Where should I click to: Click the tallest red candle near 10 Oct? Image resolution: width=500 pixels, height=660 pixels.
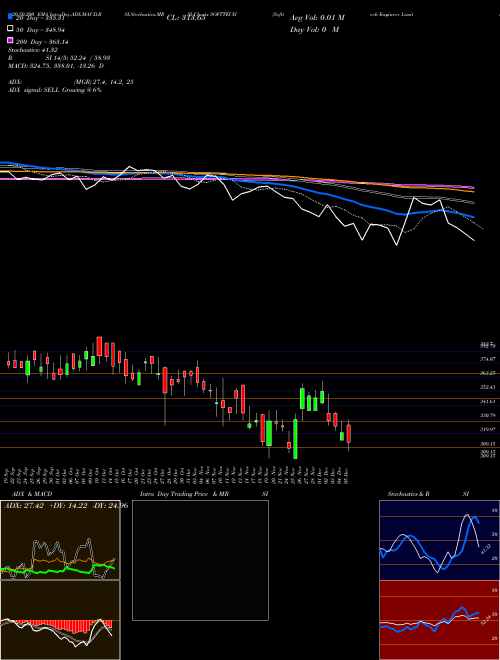click(x=99, y=346)
